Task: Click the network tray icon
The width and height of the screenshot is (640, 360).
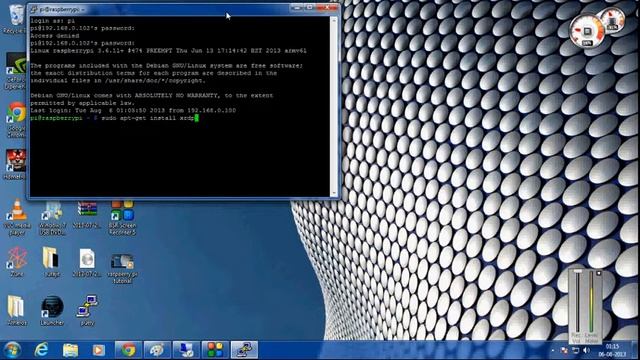Action: (576, 350)
